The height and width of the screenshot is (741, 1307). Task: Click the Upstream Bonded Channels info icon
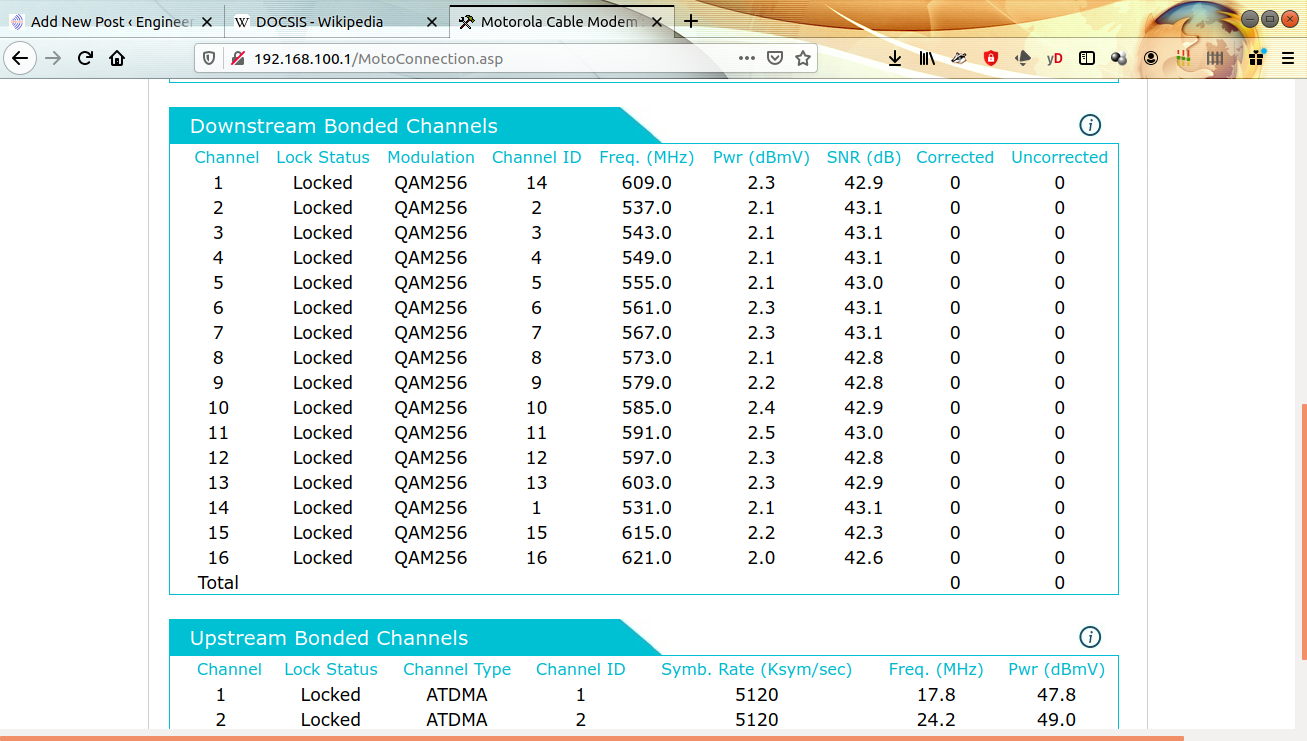(1090, 637)
